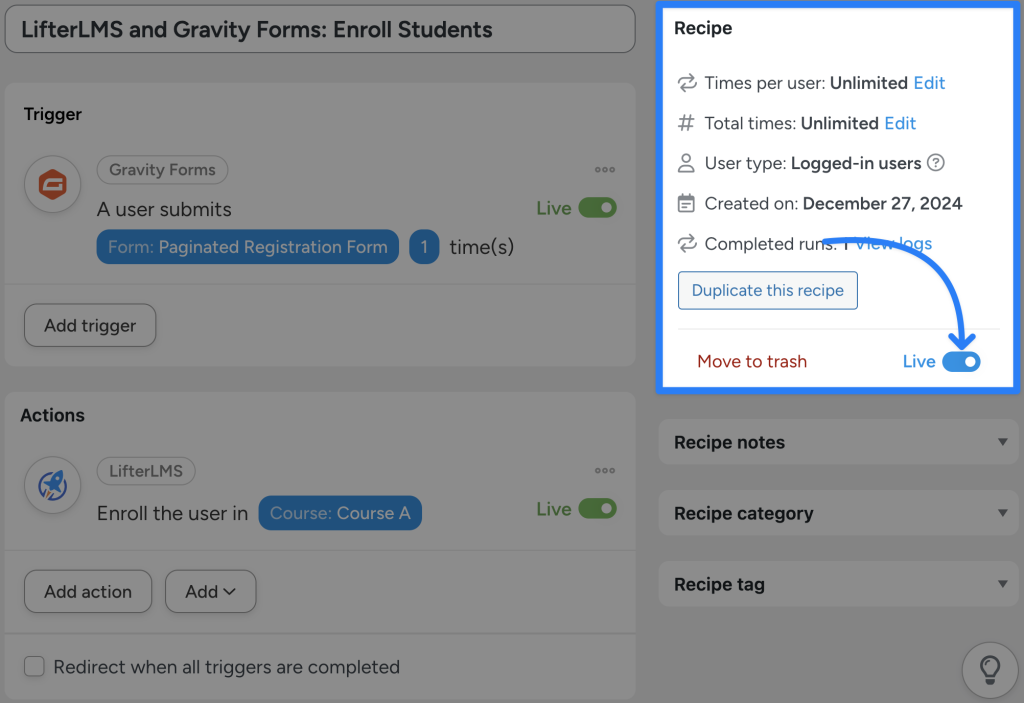Toggle the trigger Live switch
The height and width of the screenshot is (703, 1024).
tap(598, 207)
